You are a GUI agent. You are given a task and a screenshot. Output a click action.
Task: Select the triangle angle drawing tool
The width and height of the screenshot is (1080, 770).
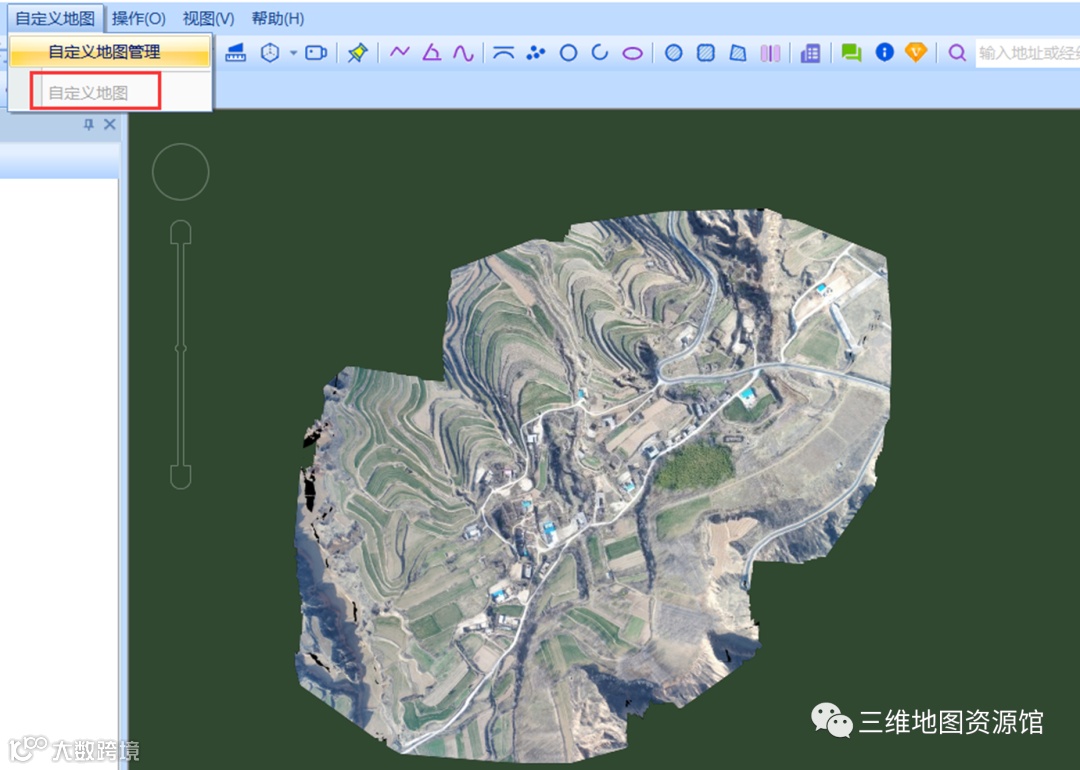[x=432, y=52]
